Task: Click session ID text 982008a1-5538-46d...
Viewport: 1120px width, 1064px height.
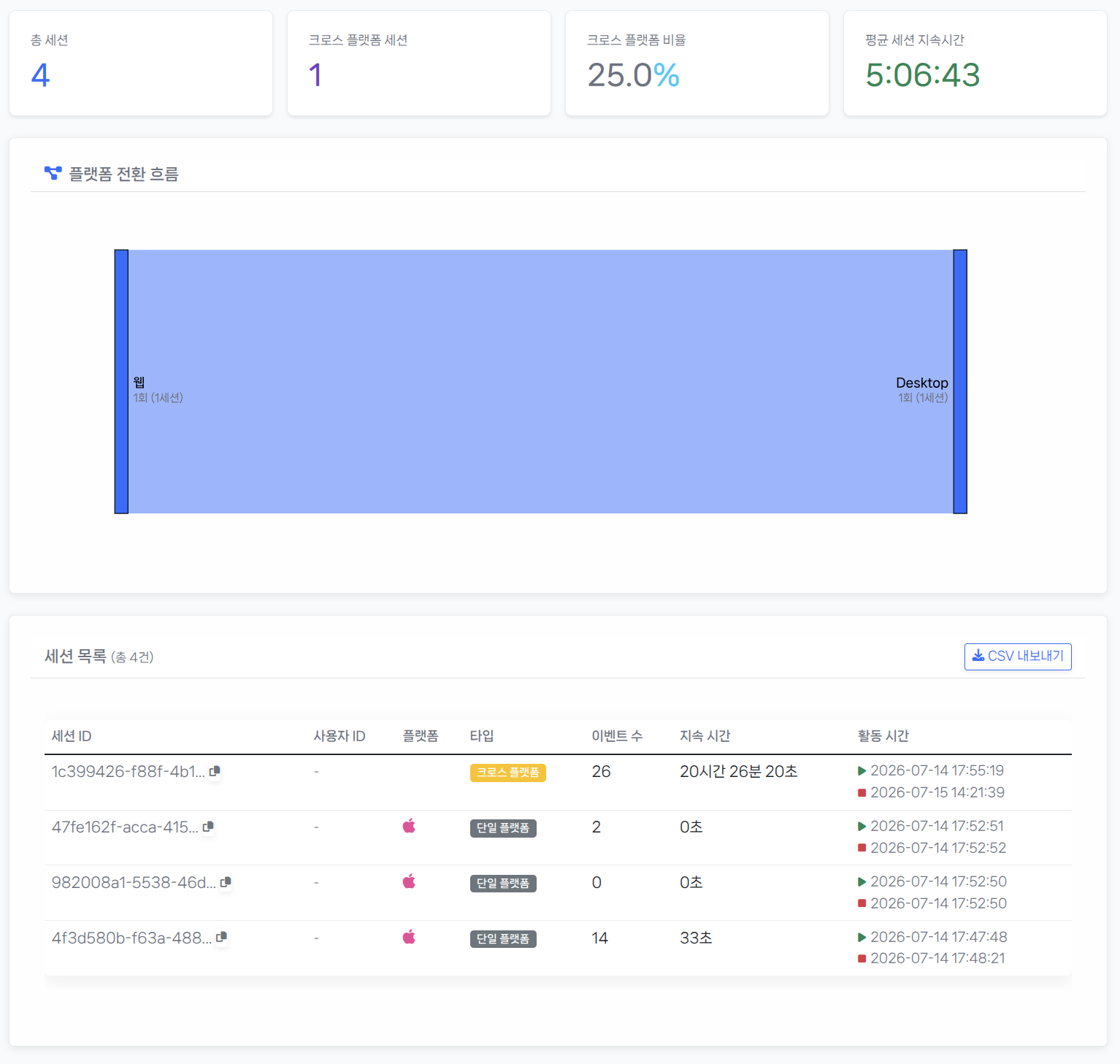Action: pyautogui.click(x=134, y=882)
